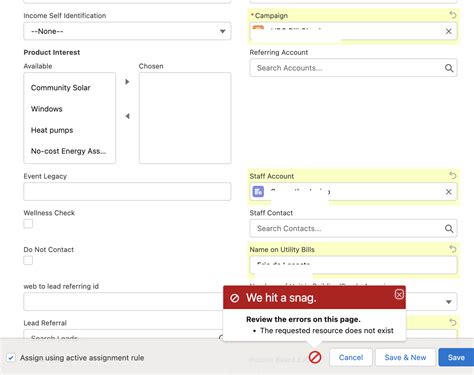Click inside the Chosen product list box
474x375 pixels.
[185, 118]
